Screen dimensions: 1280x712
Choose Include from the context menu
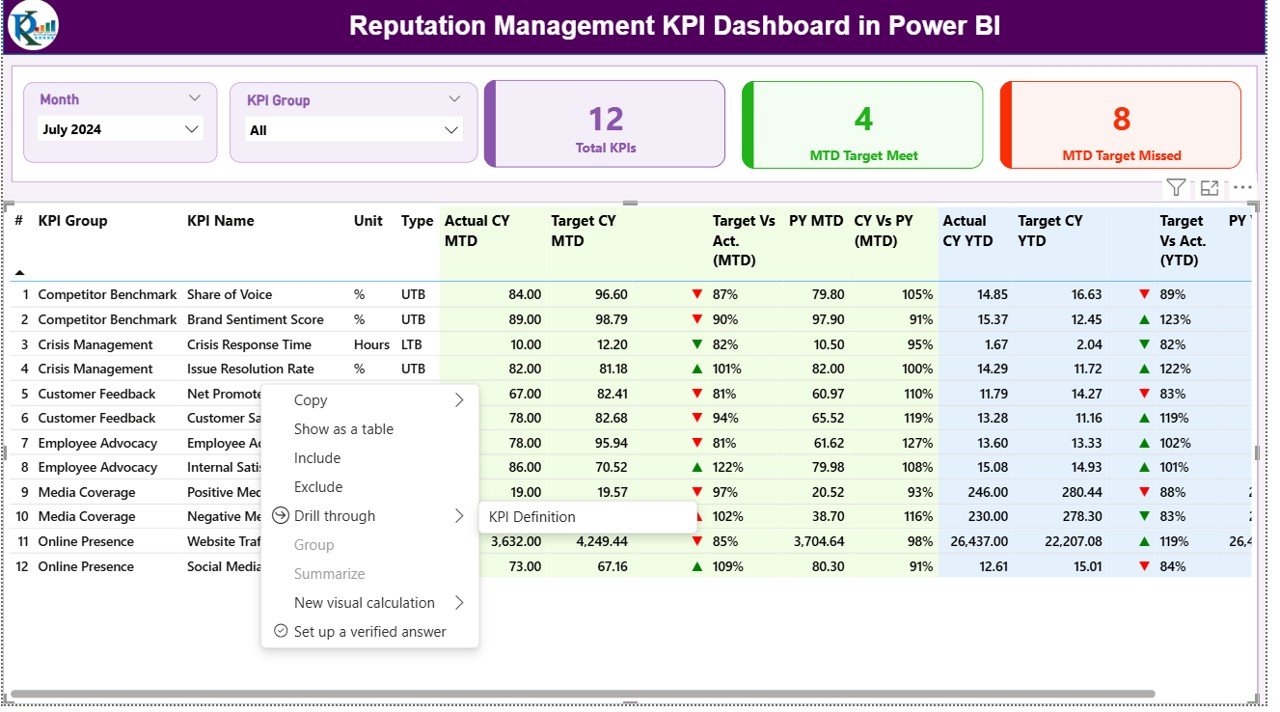[317, 458]
